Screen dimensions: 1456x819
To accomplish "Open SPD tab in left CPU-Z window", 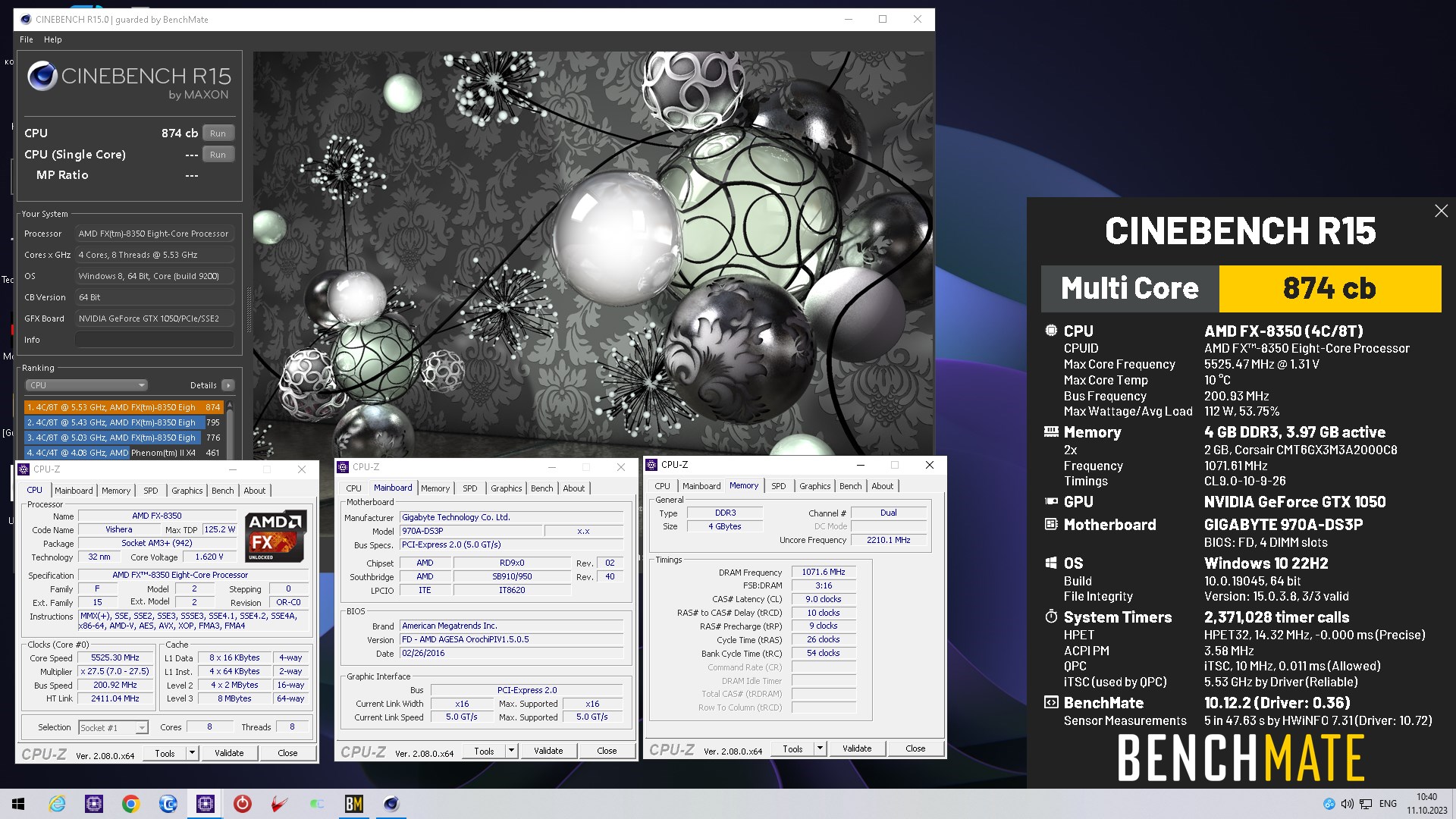I will pyautogui.click(x=151, y=491).
